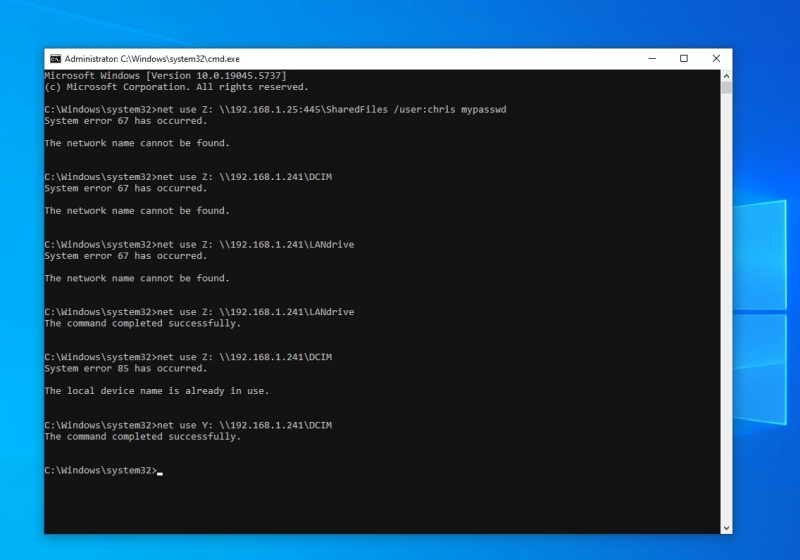Click the cmd.exe icon in the title bar
Image resolution: width=800 pixels, height=560 pixels.
coord(55,59)
